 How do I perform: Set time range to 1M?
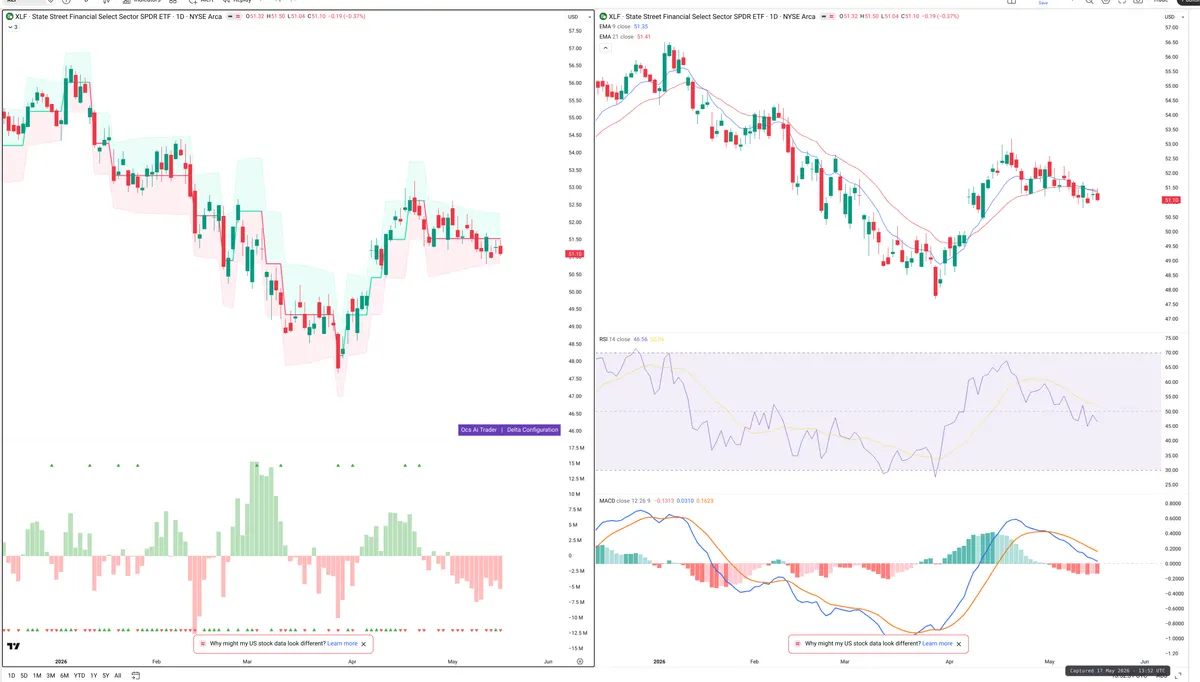point(37,675)
